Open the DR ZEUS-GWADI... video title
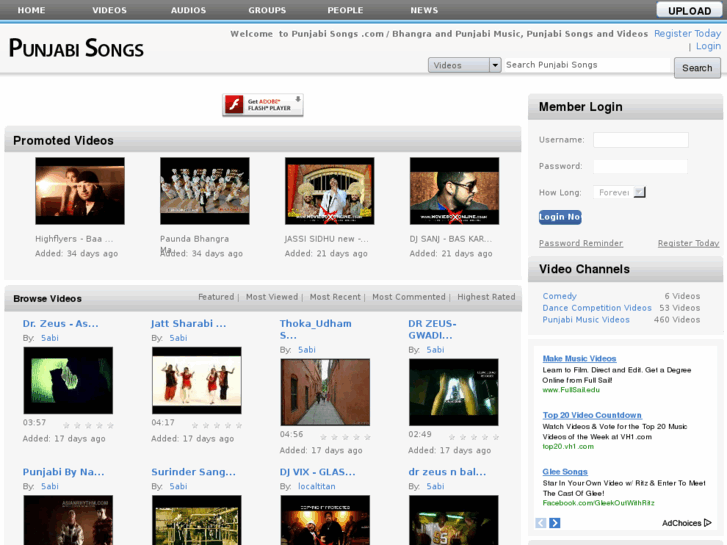This screenshot has height=545, width=727. 432,329
